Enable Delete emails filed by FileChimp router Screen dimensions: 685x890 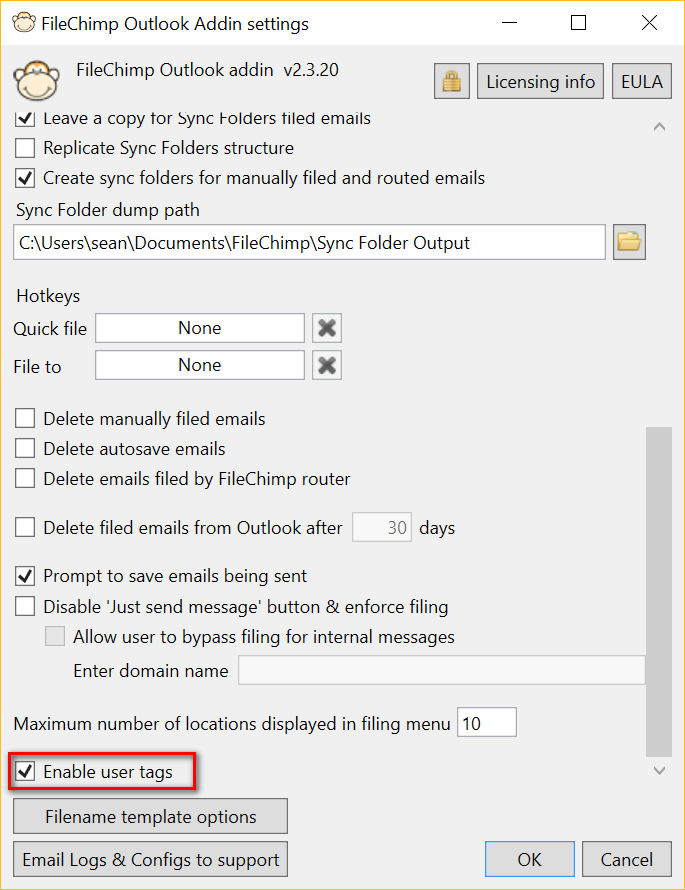click(25, 479)
